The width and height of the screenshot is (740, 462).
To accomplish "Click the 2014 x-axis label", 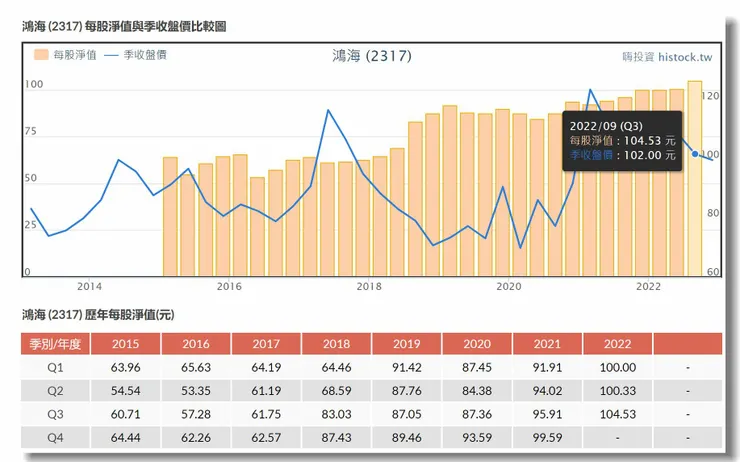I will [90, 286].
